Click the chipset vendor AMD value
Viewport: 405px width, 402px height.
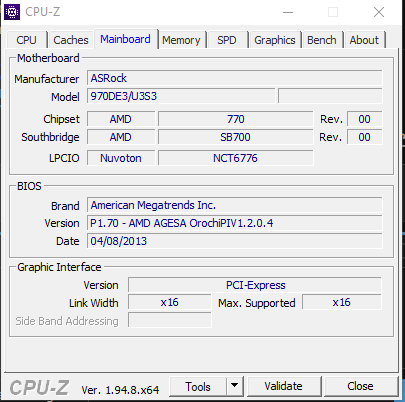(x=121, y=119)
